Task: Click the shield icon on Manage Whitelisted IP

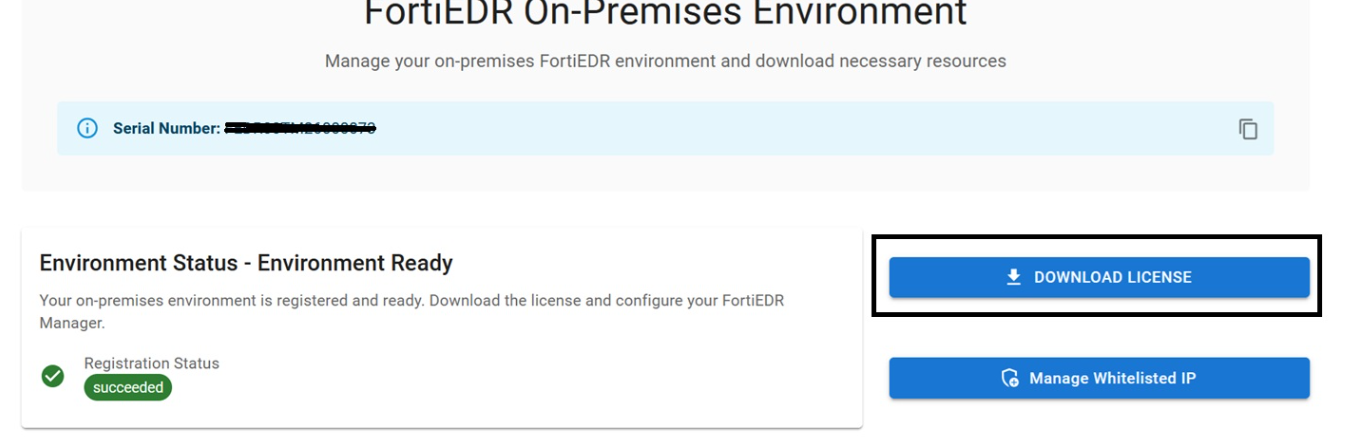Action: tap(1010, 378)
